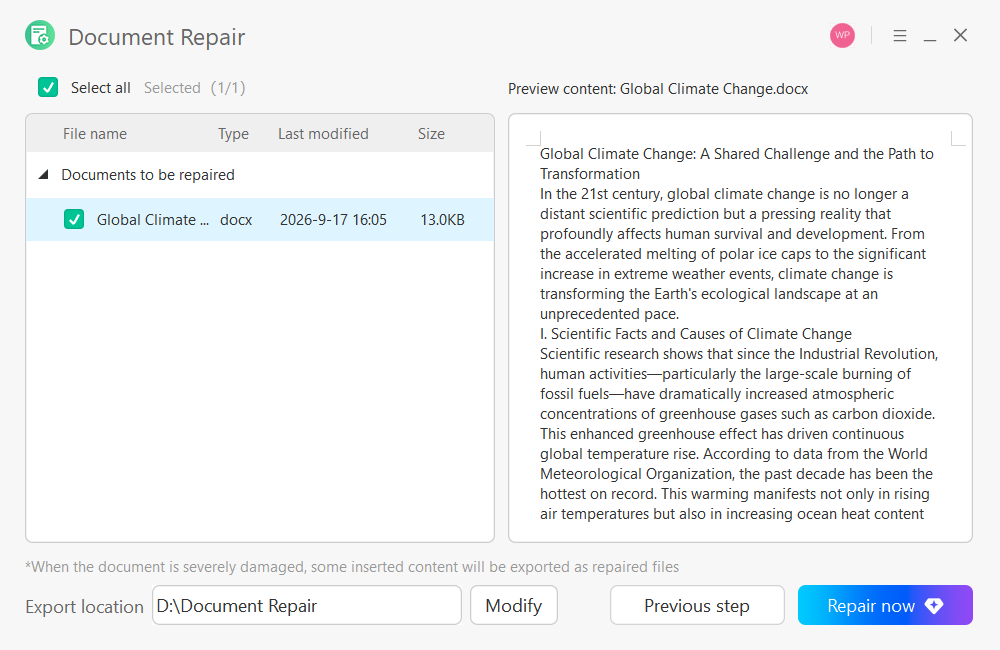Click the Type column header
The height and width of the screenshot is (650, 1000).
point(233,134)
